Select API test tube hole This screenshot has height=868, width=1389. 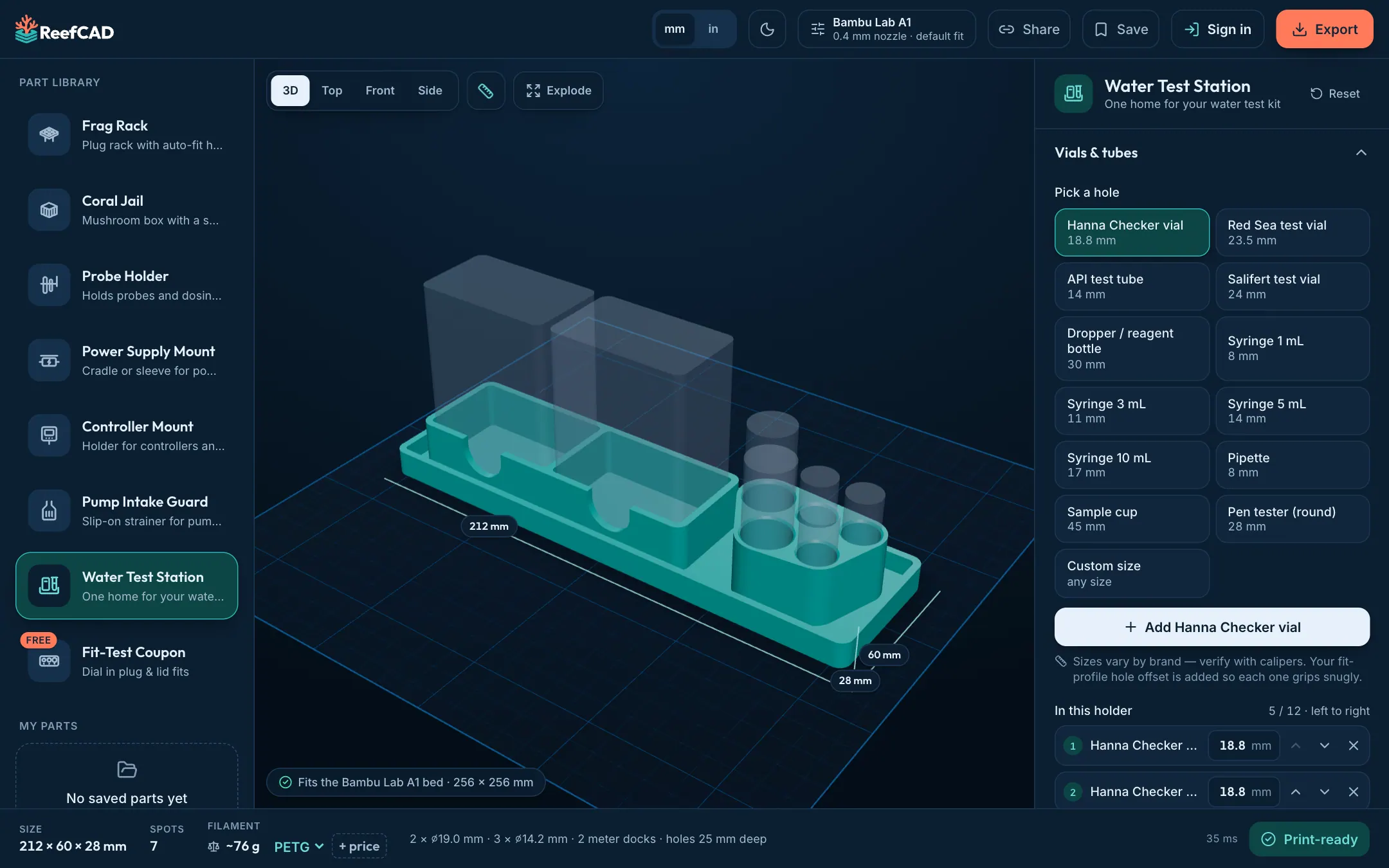coord(1132,286)
